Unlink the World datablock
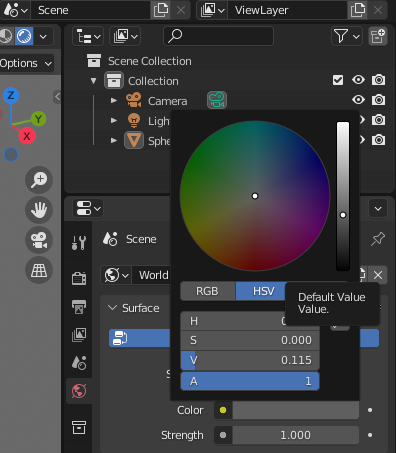 [x=378, y=275]
